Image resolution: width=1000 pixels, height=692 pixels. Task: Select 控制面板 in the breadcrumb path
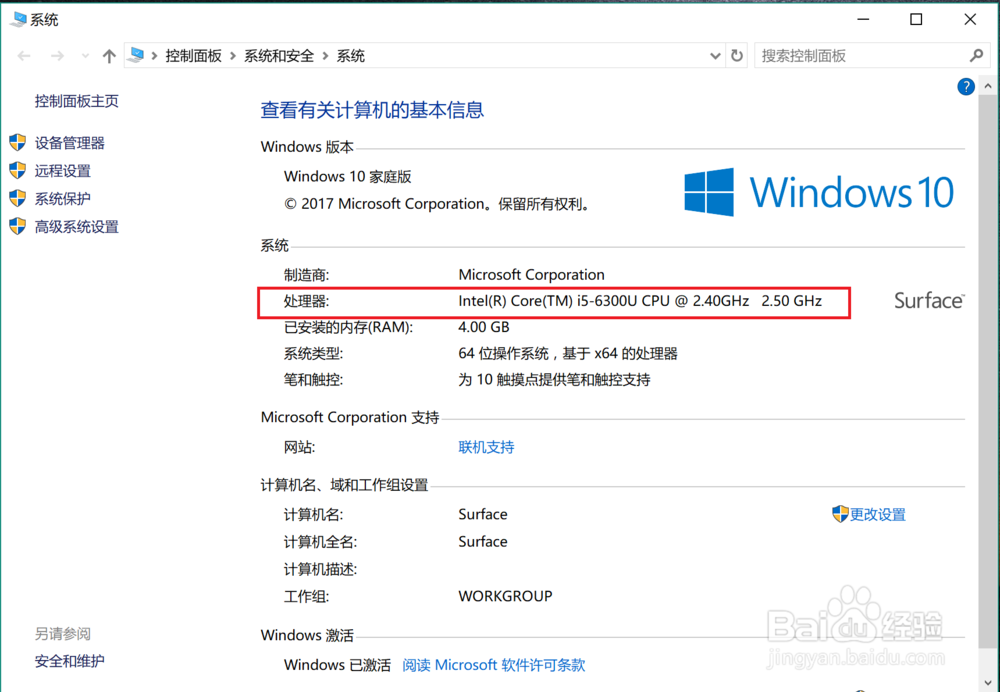pos(193,56)
